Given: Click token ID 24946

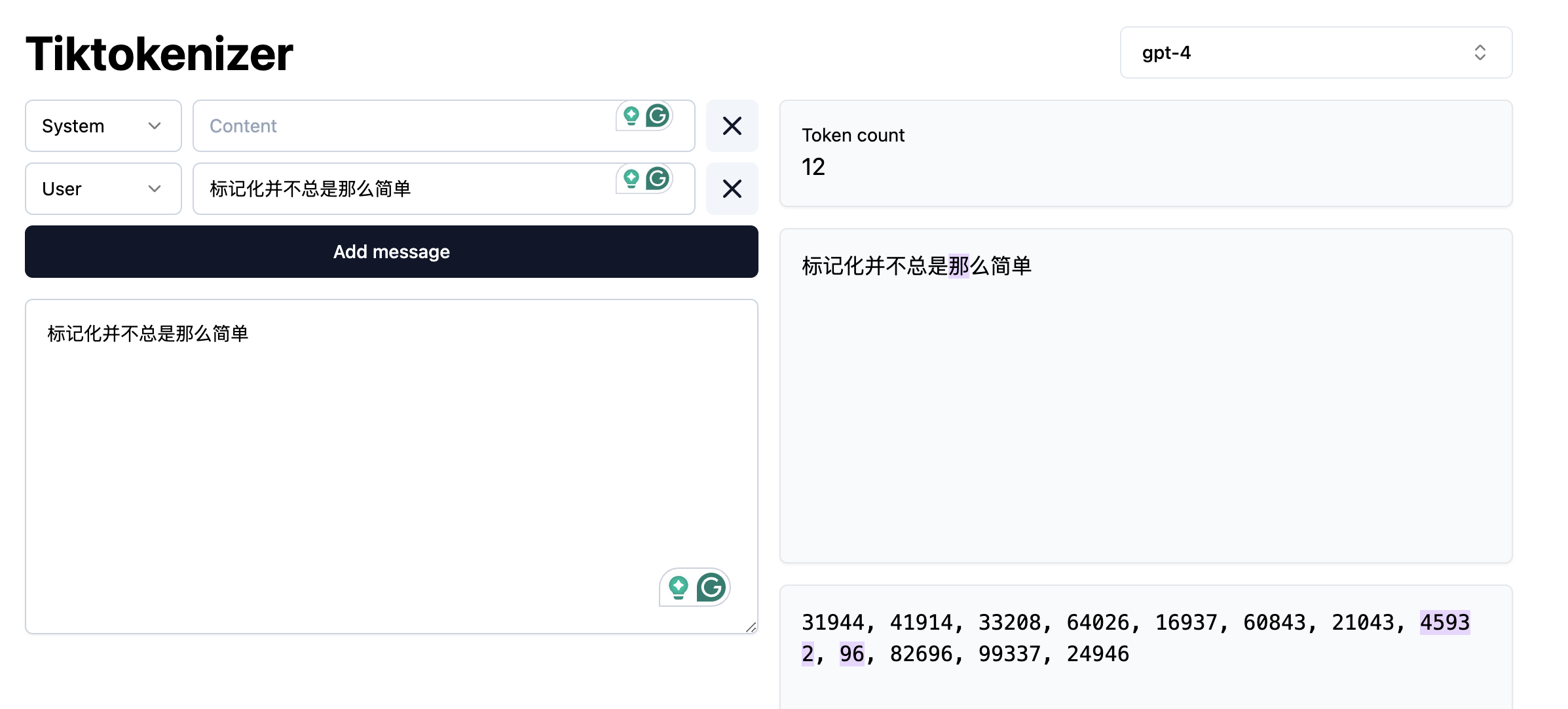Looking at the screenshot, I should point(1098,653).
